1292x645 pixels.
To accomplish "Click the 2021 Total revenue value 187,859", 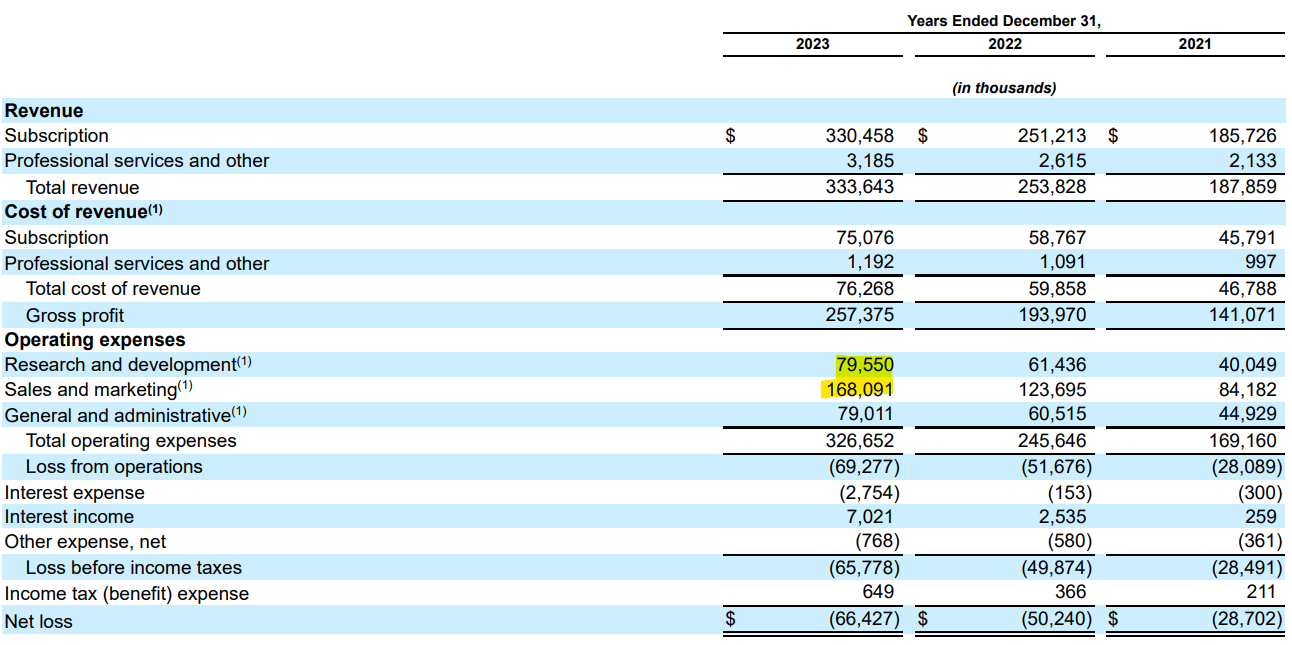I will point(1242,187).
